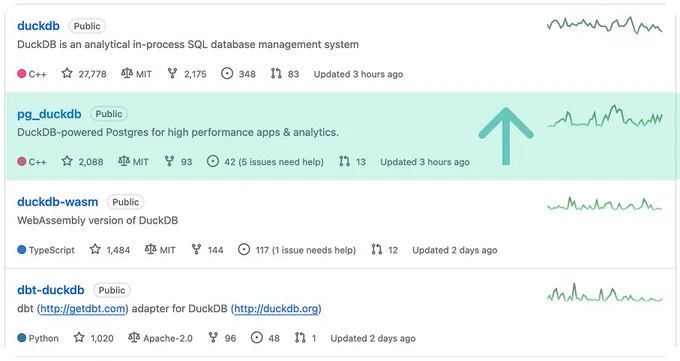Click the Apache-2.0 license scale icon
680x361 pixels.
(x=134, y=338)
